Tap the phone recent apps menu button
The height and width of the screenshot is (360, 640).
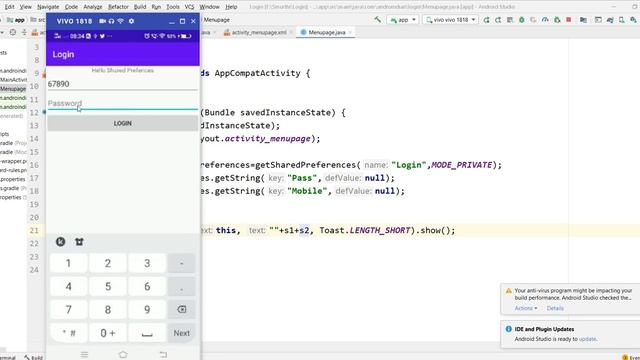(84, 354)
